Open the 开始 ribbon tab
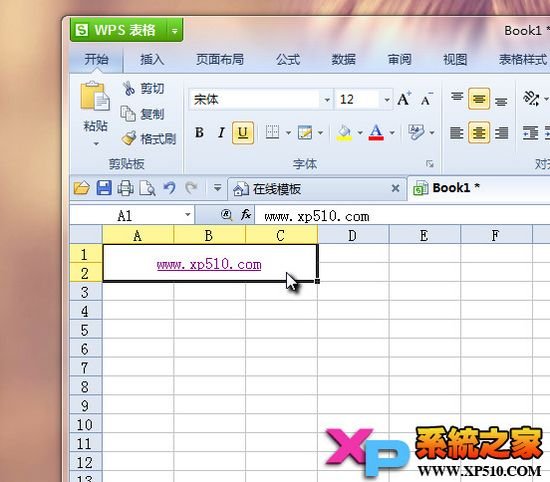 96,59
